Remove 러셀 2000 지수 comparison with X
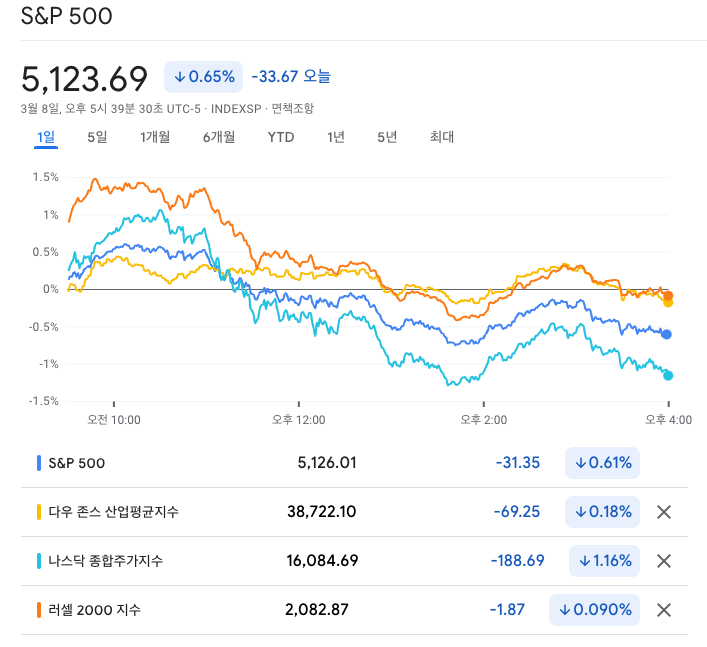The width and height of the screenshot is (707, 647). [664, 610]
